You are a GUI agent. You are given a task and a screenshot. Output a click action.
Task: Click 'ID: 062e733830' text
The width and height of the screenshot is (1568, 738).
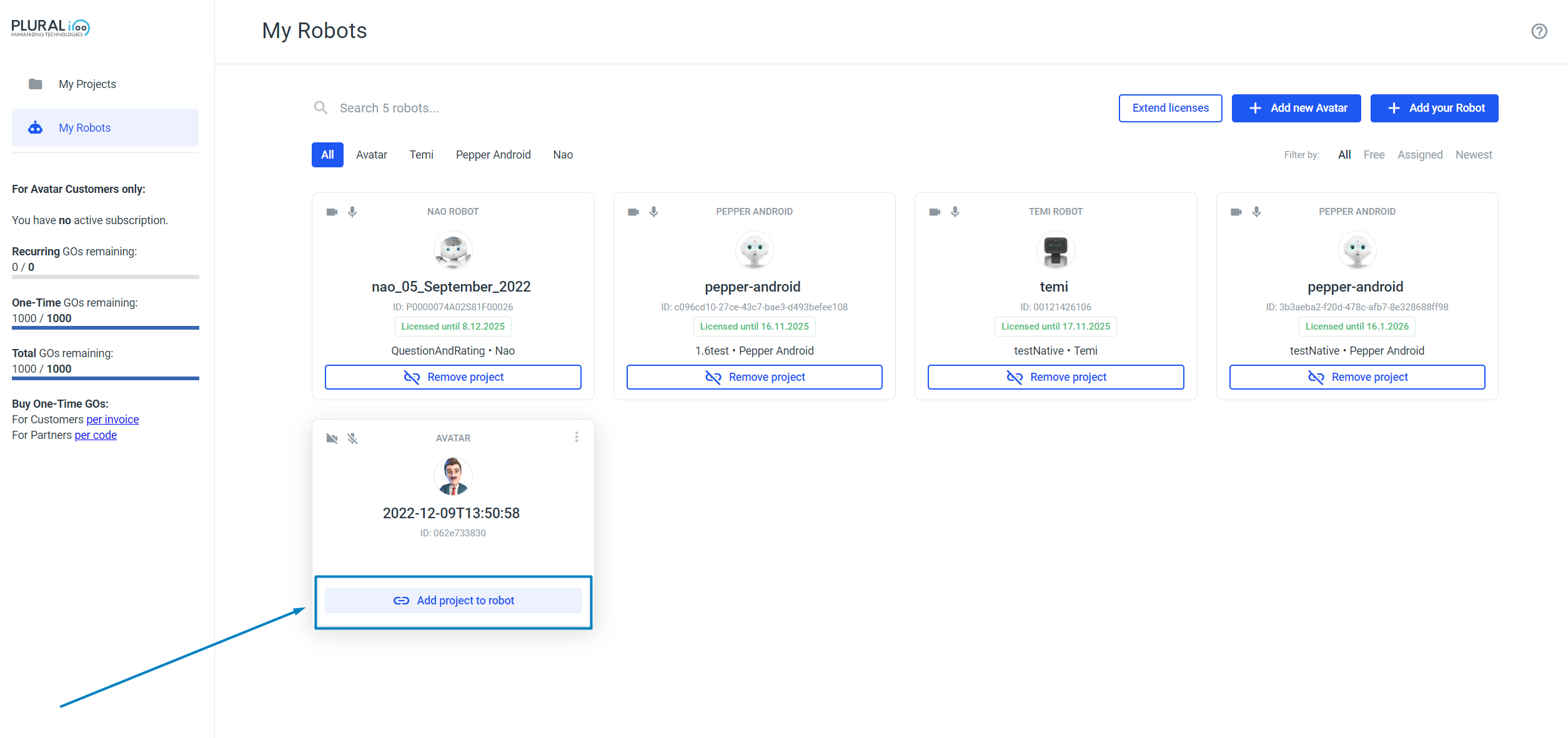point(453,533)
